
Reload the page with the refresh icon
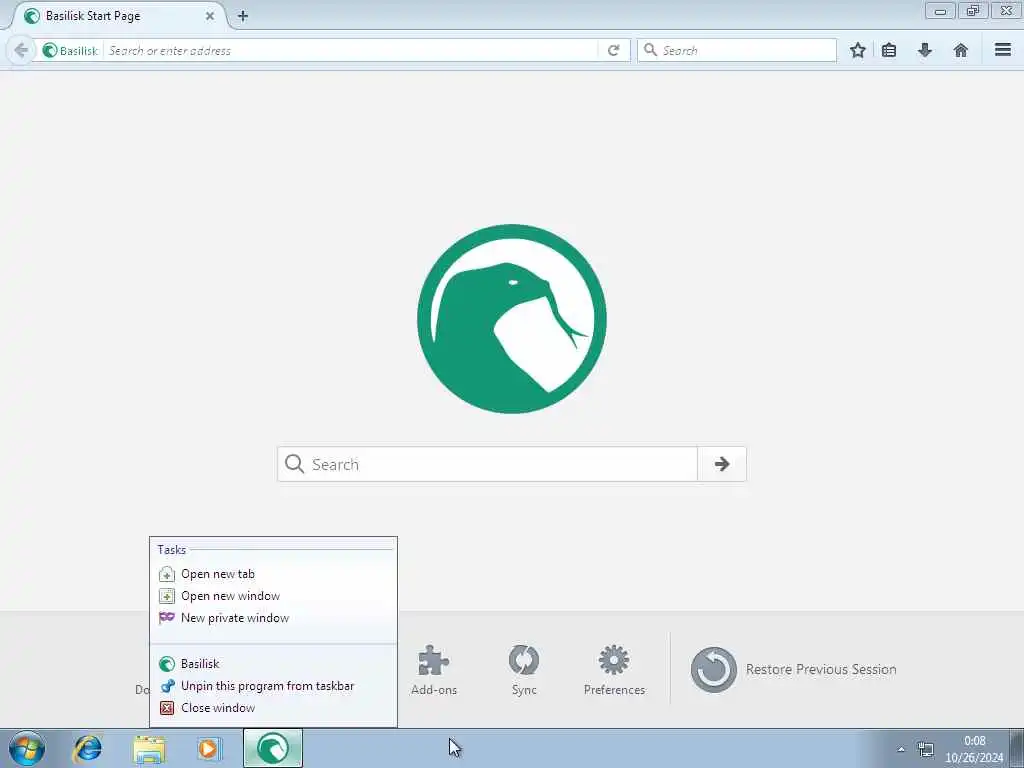tap(613, 50)
